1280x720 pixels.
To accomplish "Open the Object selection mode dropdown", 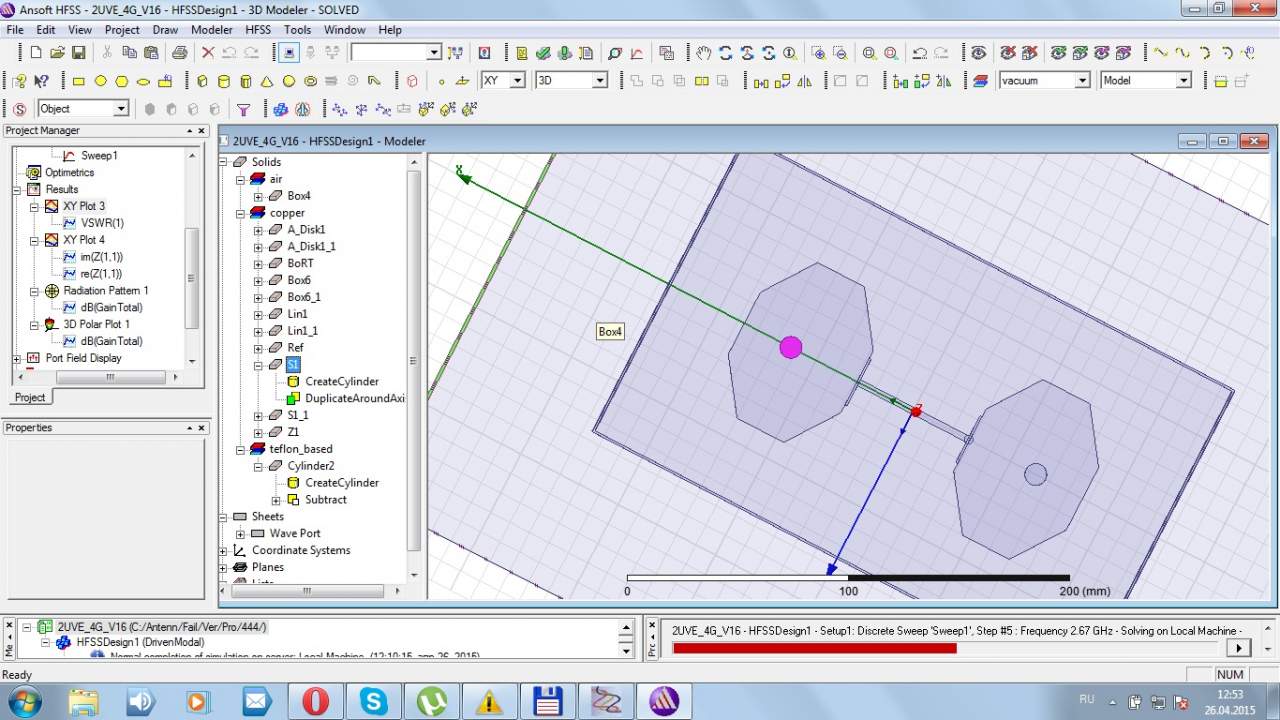I will tap(121, 109).
